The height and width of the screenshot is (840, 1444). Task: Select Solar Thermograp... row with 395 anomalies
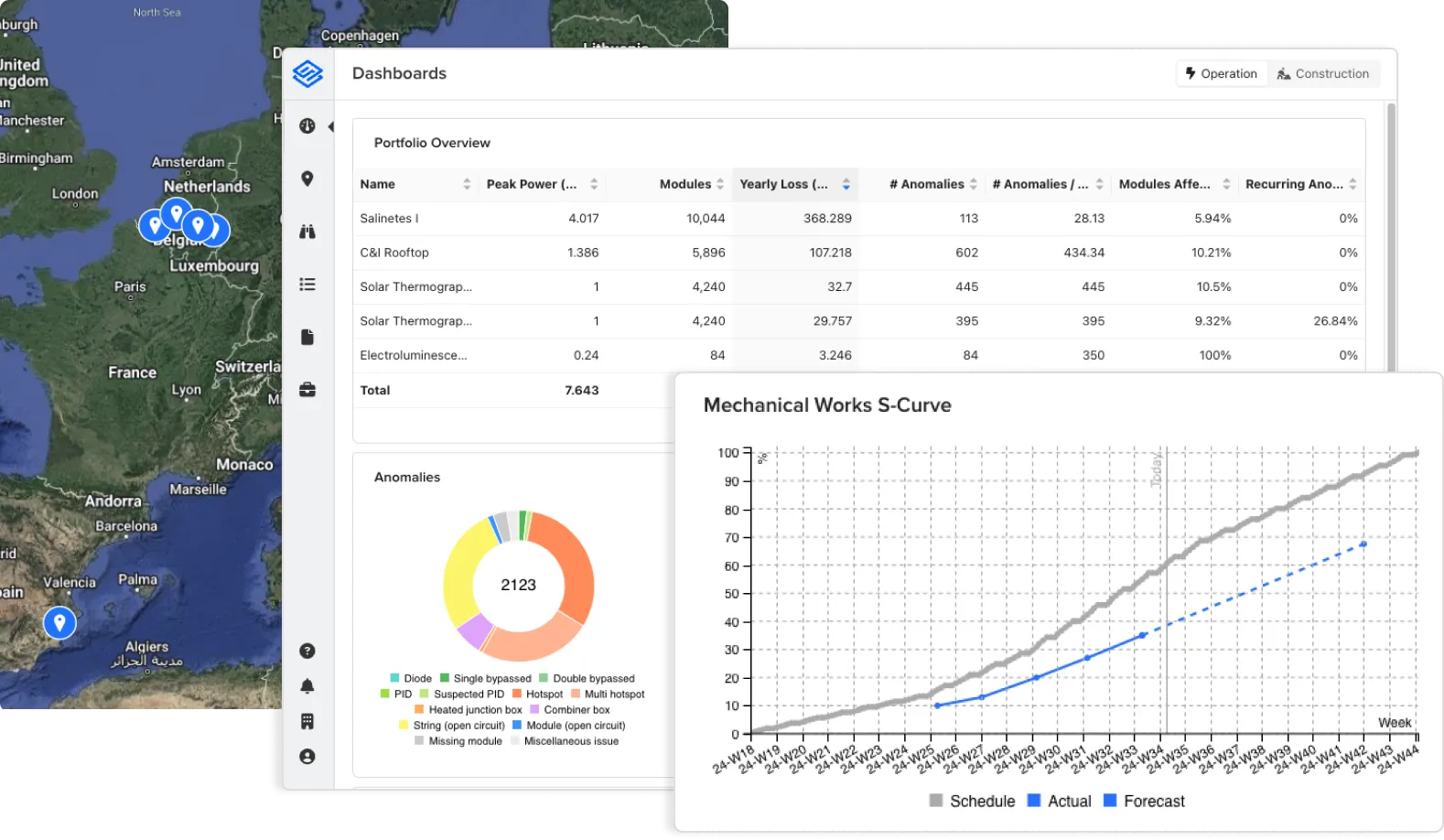(x=858, y=321)
